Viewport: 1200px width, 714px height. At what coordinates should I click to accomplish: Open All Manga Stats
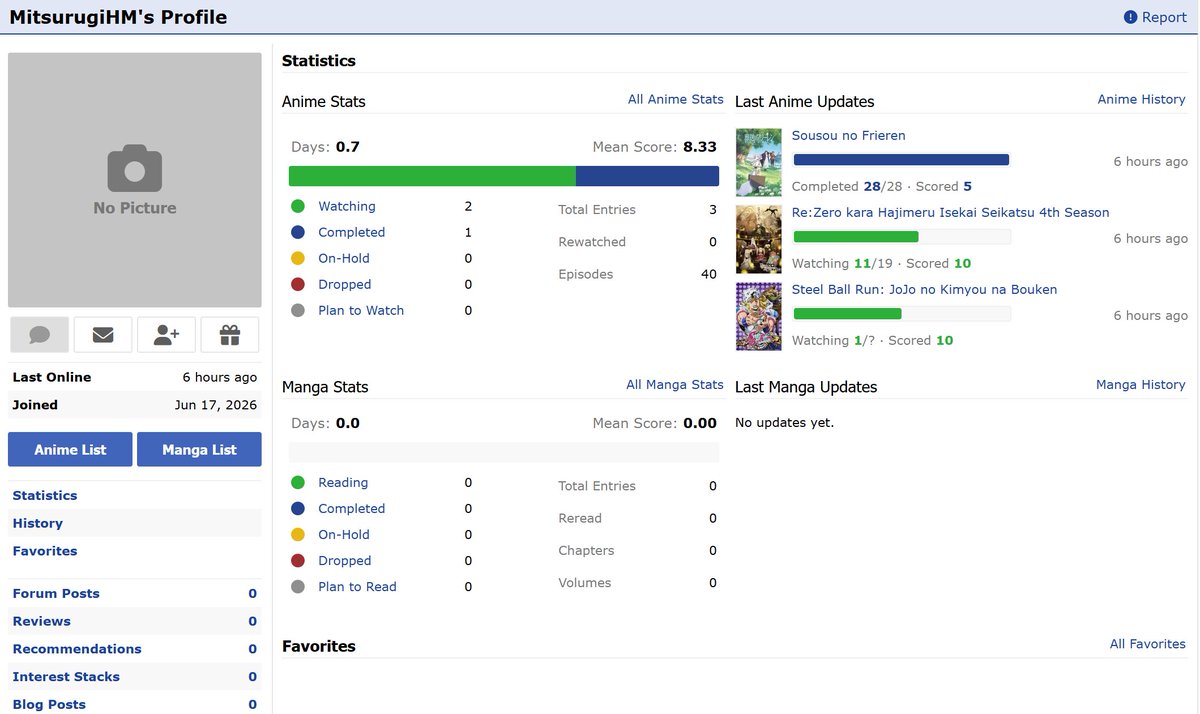pyautogui.click(x=674, y=384)
